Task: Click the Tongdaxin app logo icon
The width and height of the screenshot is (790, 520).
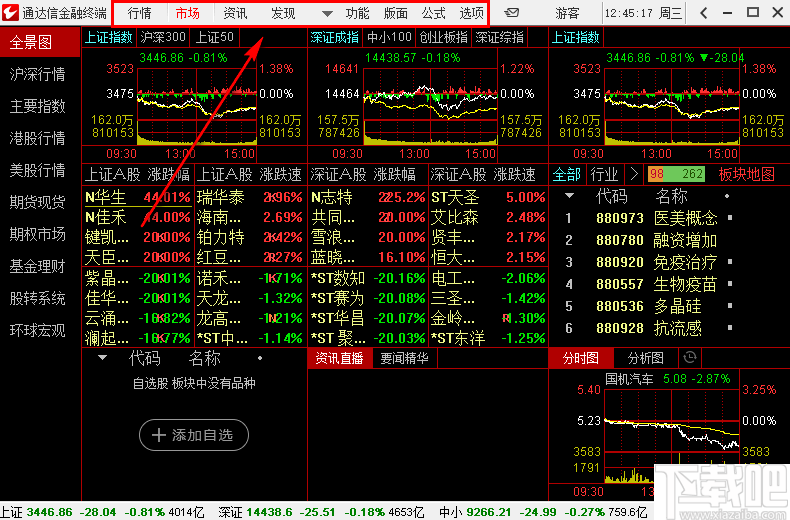Action: tap(10, 13)
